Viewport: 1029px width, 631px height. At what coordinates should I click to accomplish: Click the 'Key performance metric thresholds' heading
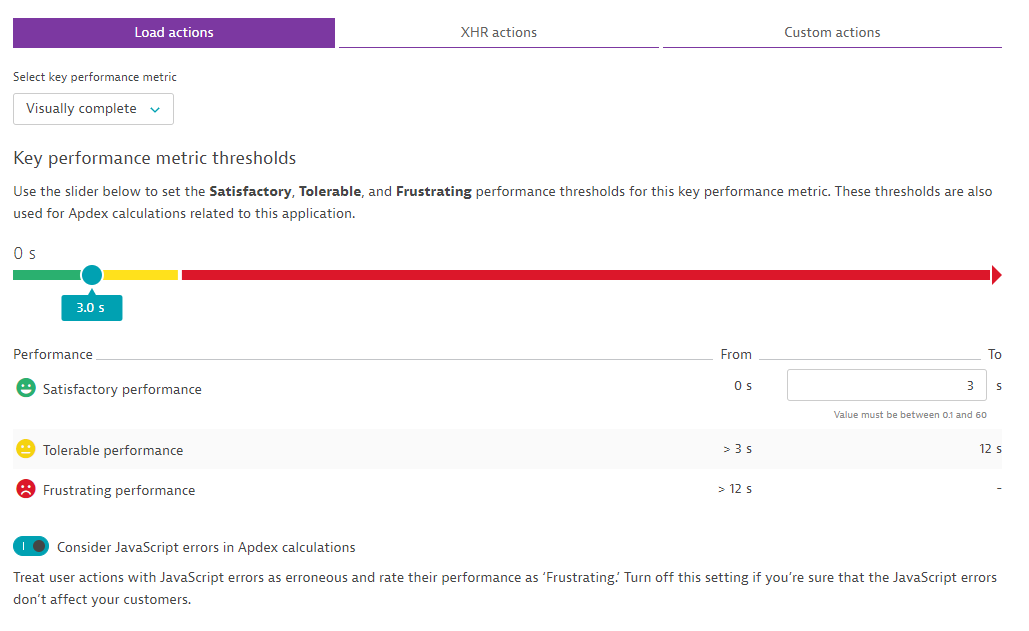click(155, 158)
